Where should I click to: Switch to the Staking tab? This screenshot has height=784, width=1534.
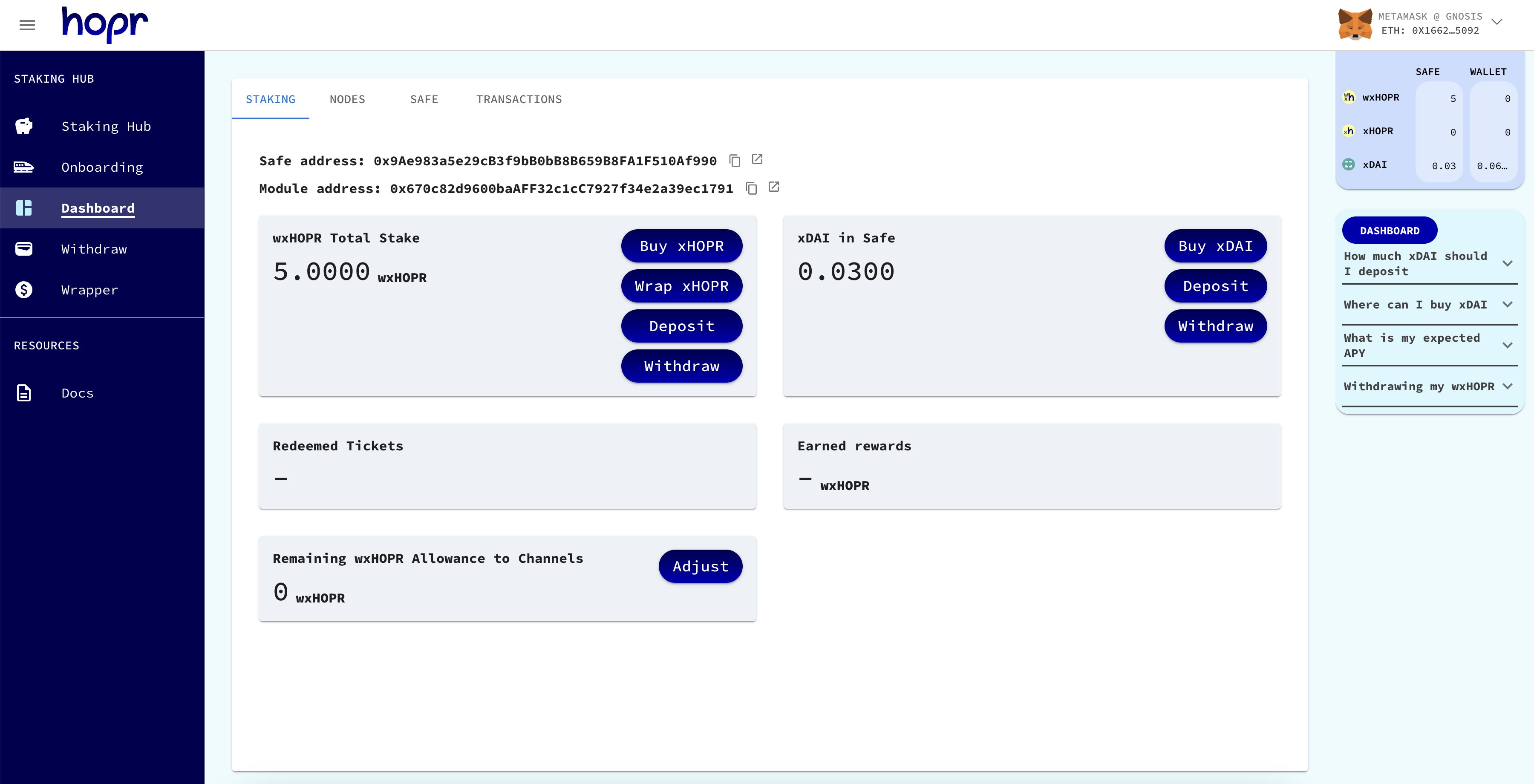(270, 99)
